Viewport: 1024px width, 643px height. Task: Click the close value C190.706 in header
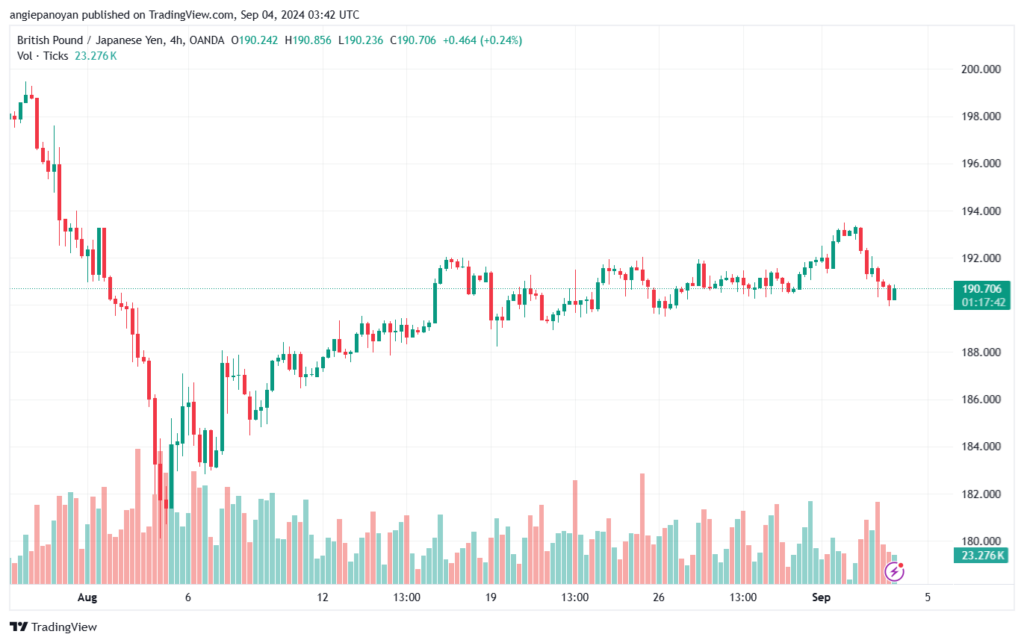click(x=413, y=40)
